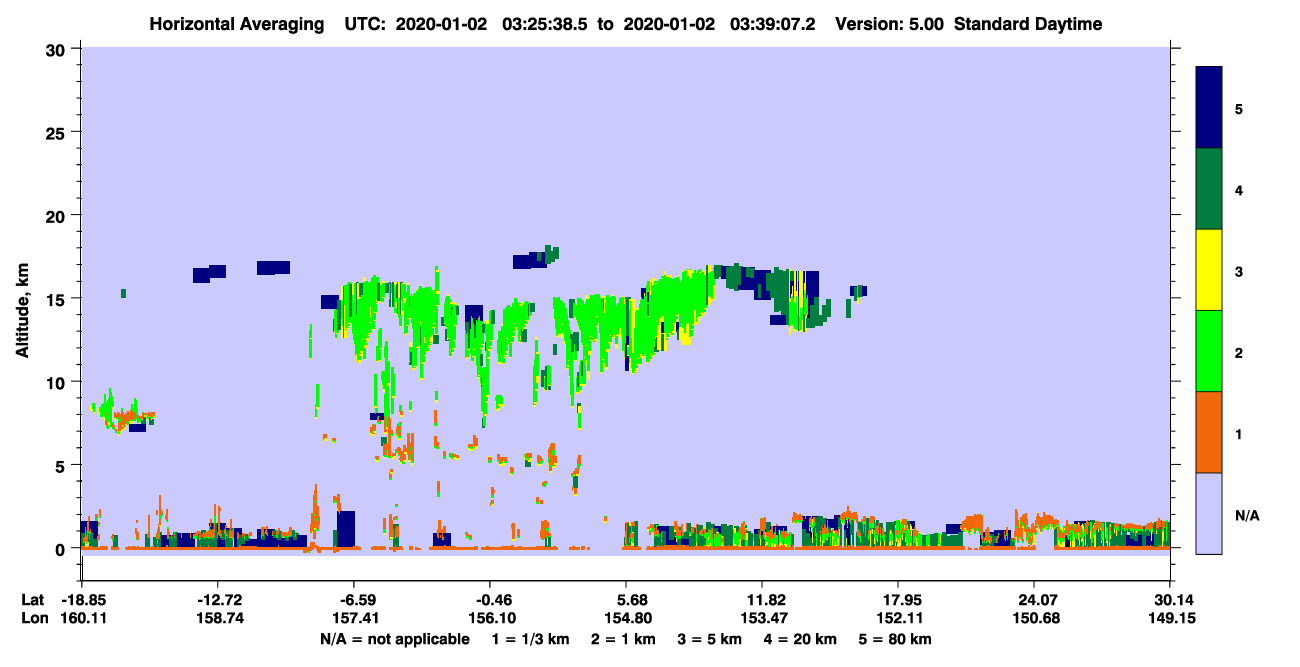
Task: Click longitude value 152.11
Action: point(898,619)
